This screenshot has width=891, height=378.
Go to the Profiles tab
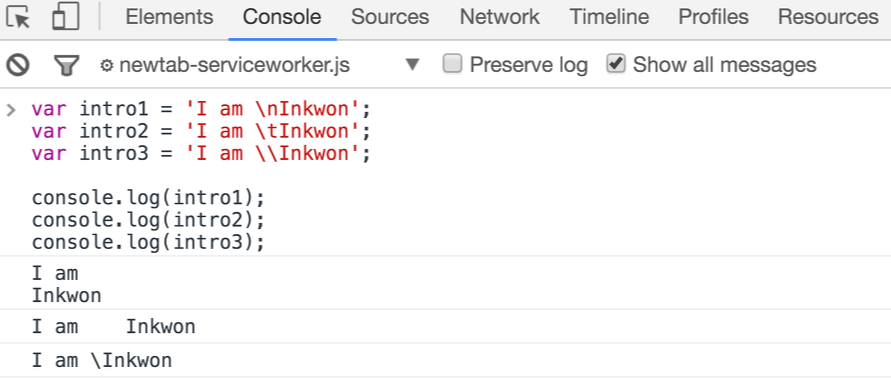tap(713, 17)
